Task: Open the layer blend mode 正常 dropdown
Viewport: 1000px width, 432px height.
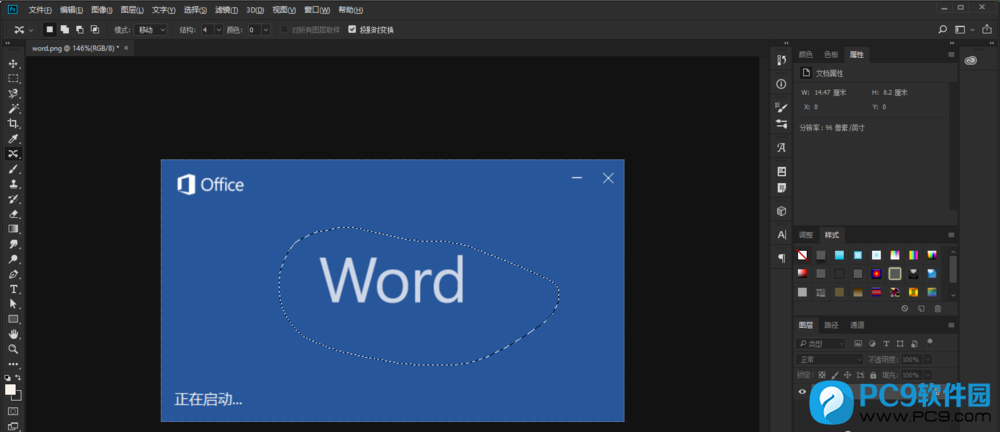Action: click(x=830, y=359)
